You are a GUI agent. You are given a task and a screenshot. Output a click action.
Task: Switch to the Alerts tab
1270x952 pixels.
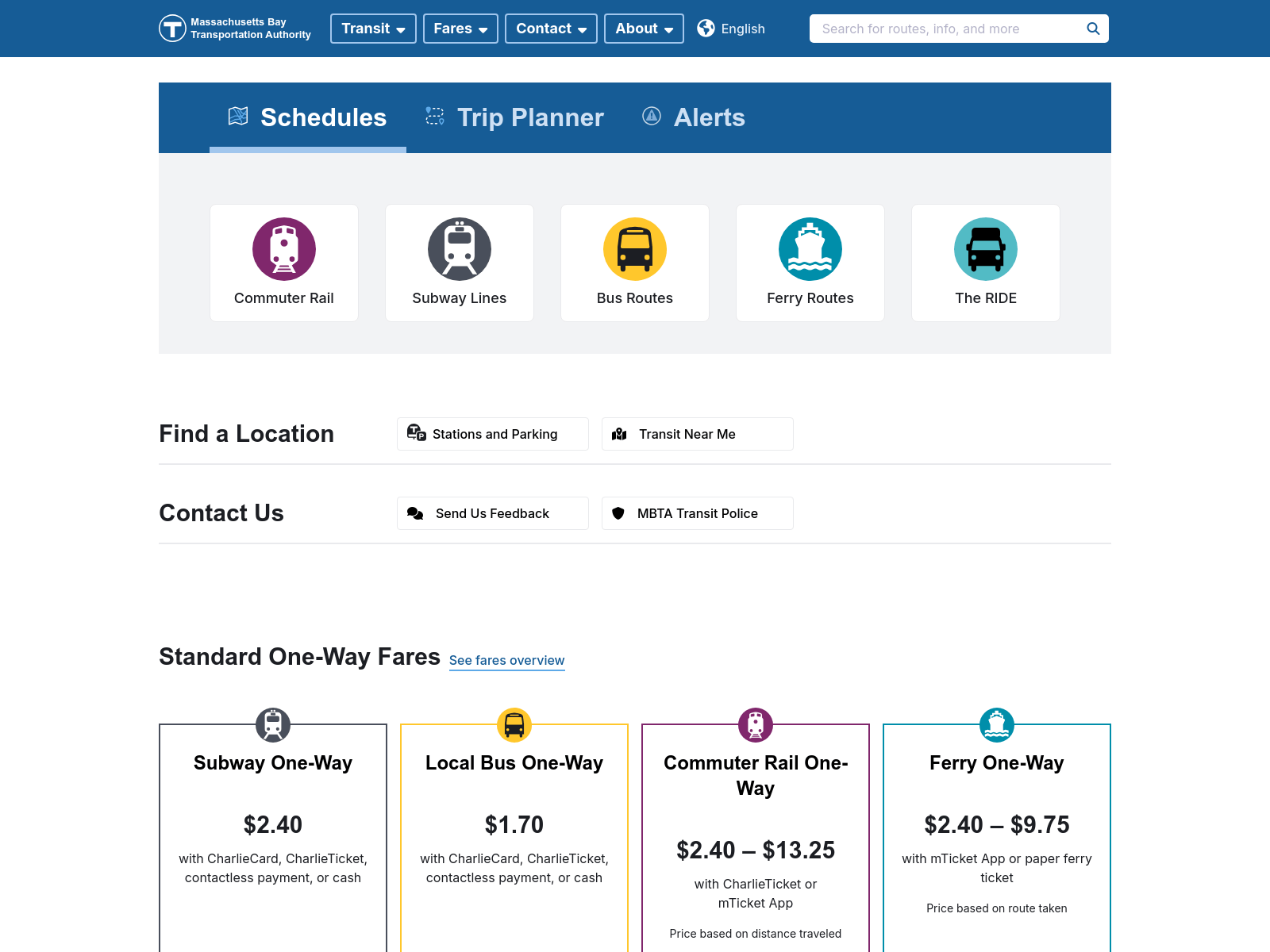(x=694, y=117)
